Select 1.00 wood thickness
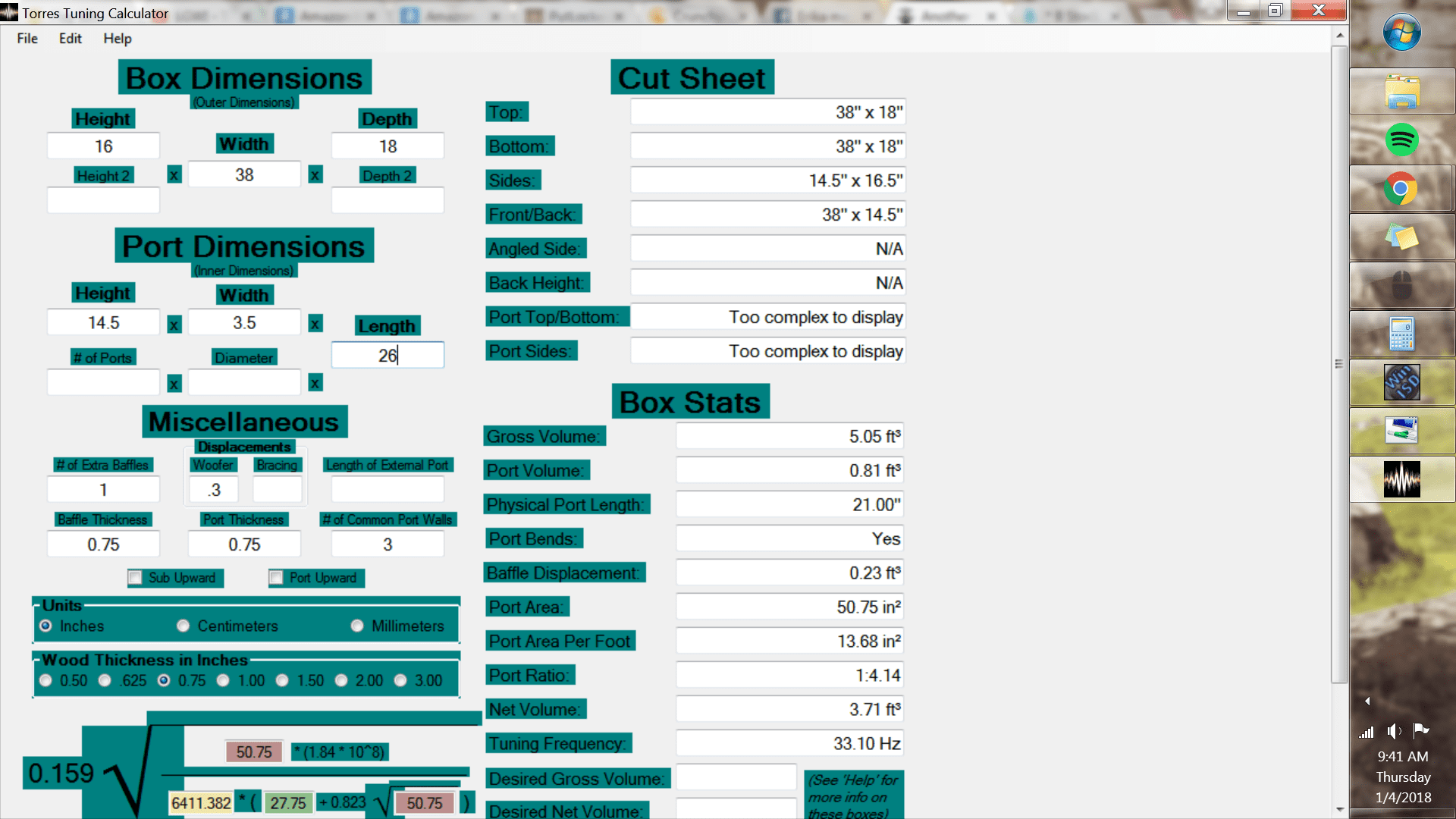 (x=223, y=680)
